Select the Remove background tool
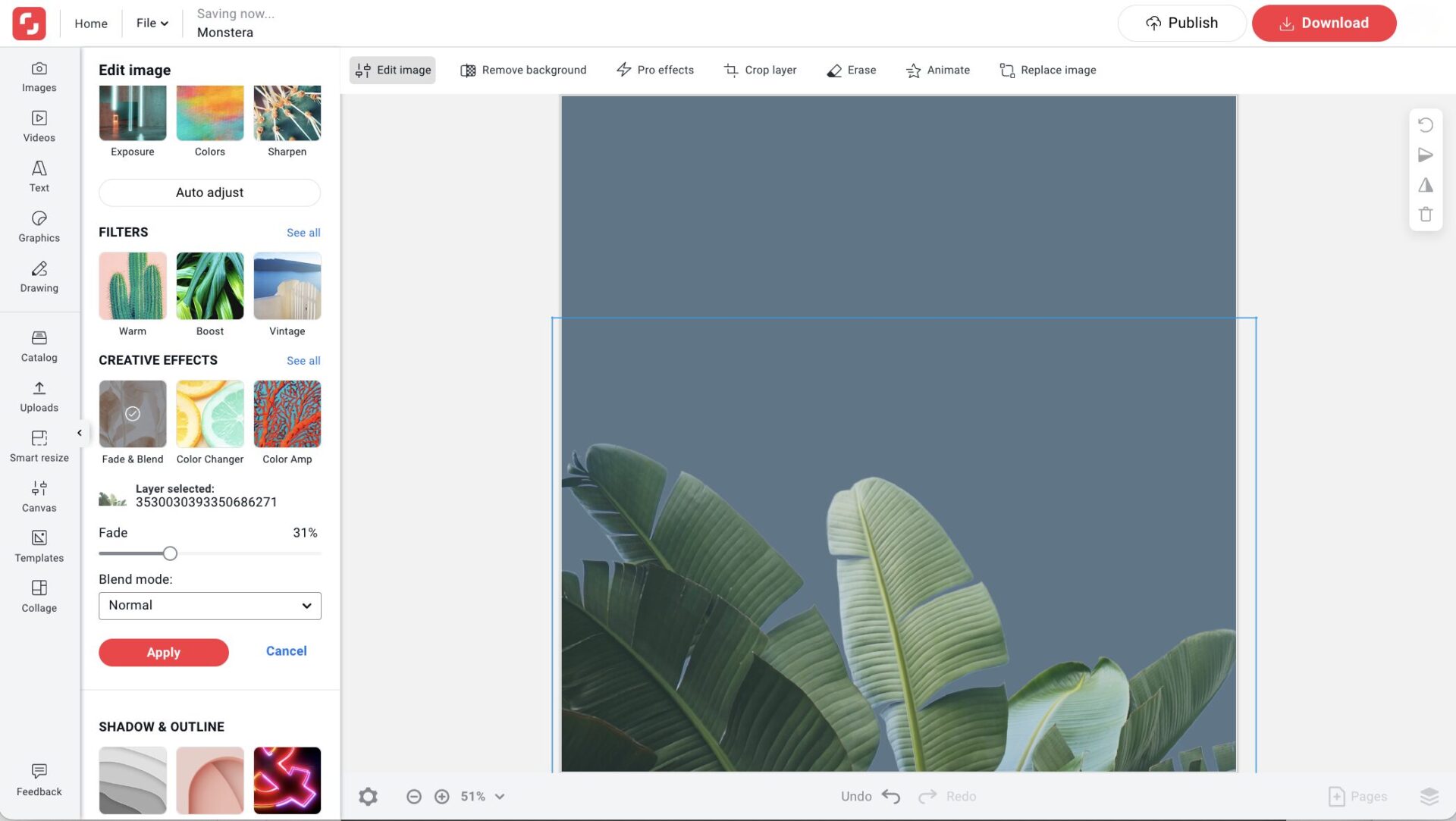 (x=523, y=70)
